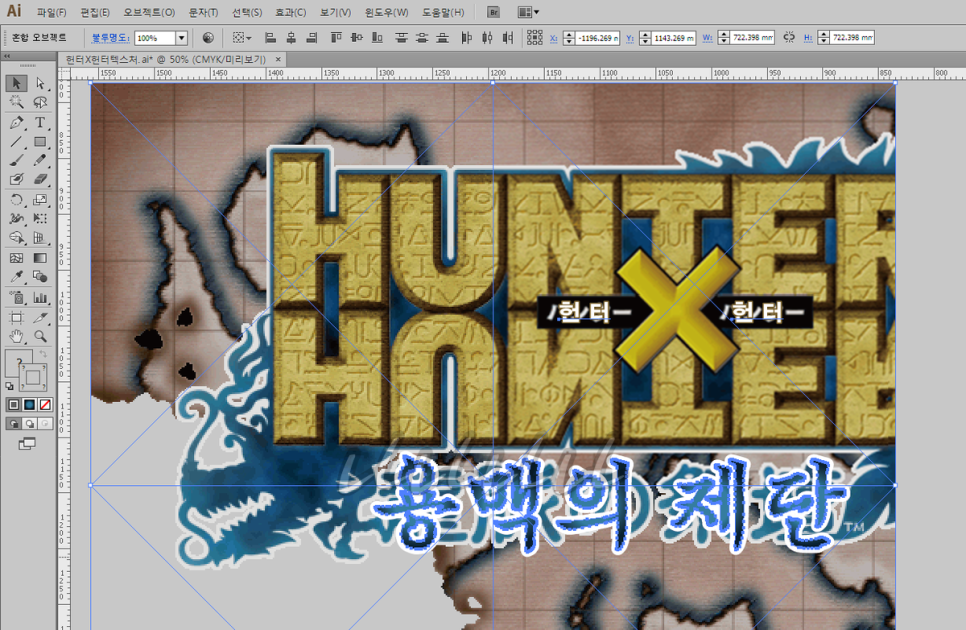966x630 pixels.
Task: Select the Artboard tool
Action: tap(17, 318)
